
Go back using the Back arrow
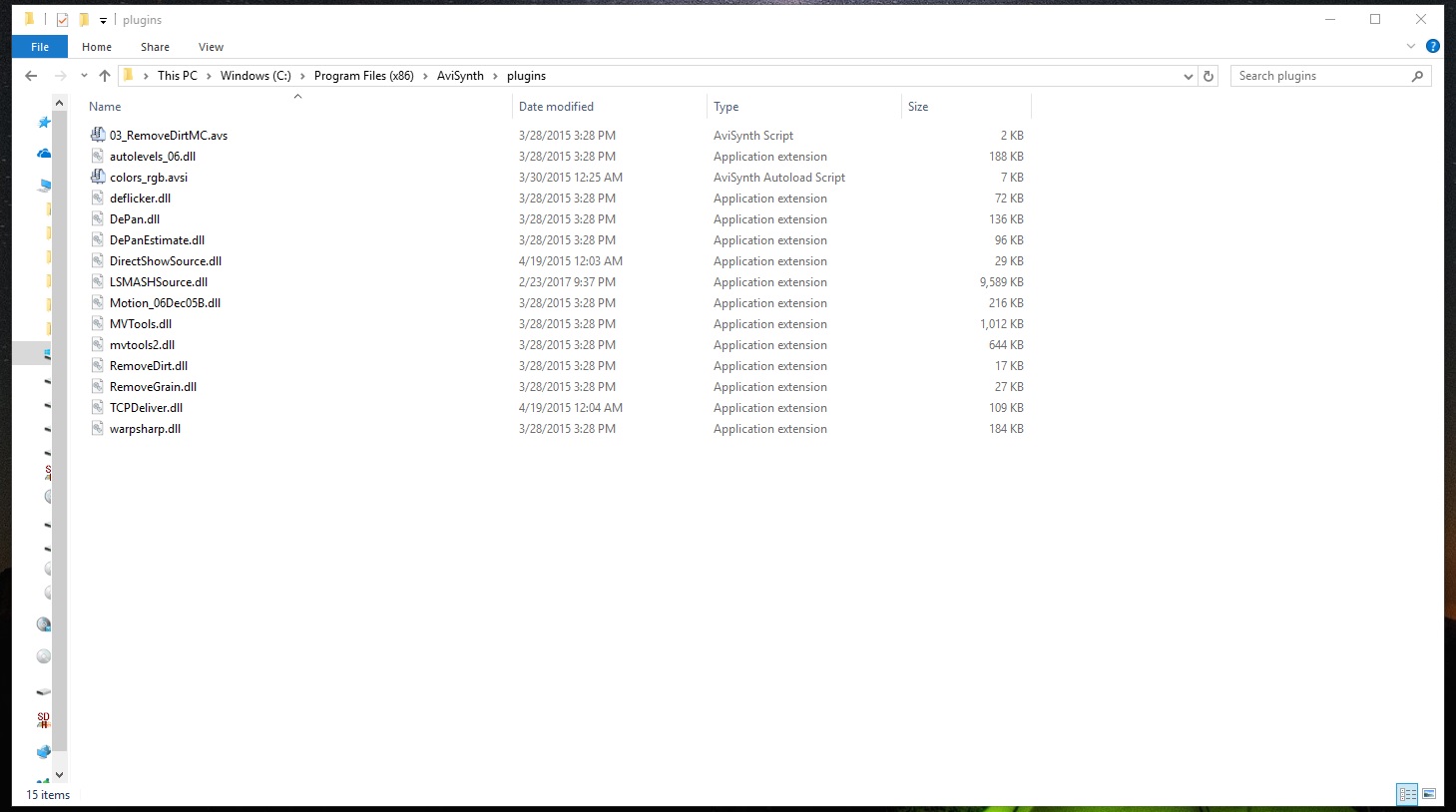(31, 76)
